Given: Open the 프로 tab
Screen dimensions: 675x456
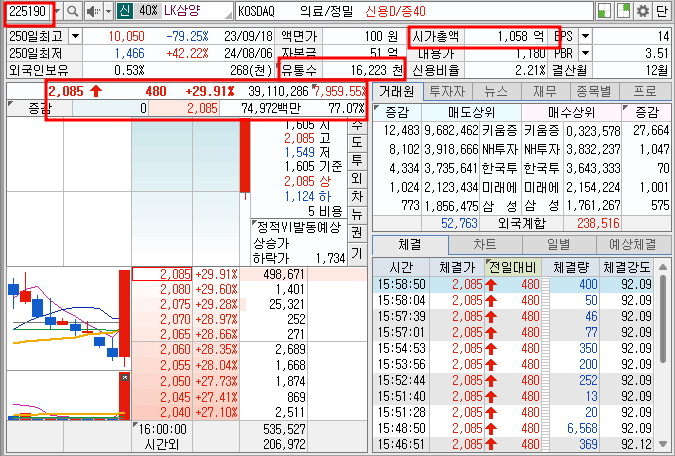Looking at the screenshot, I should click(x=644, y=92).
